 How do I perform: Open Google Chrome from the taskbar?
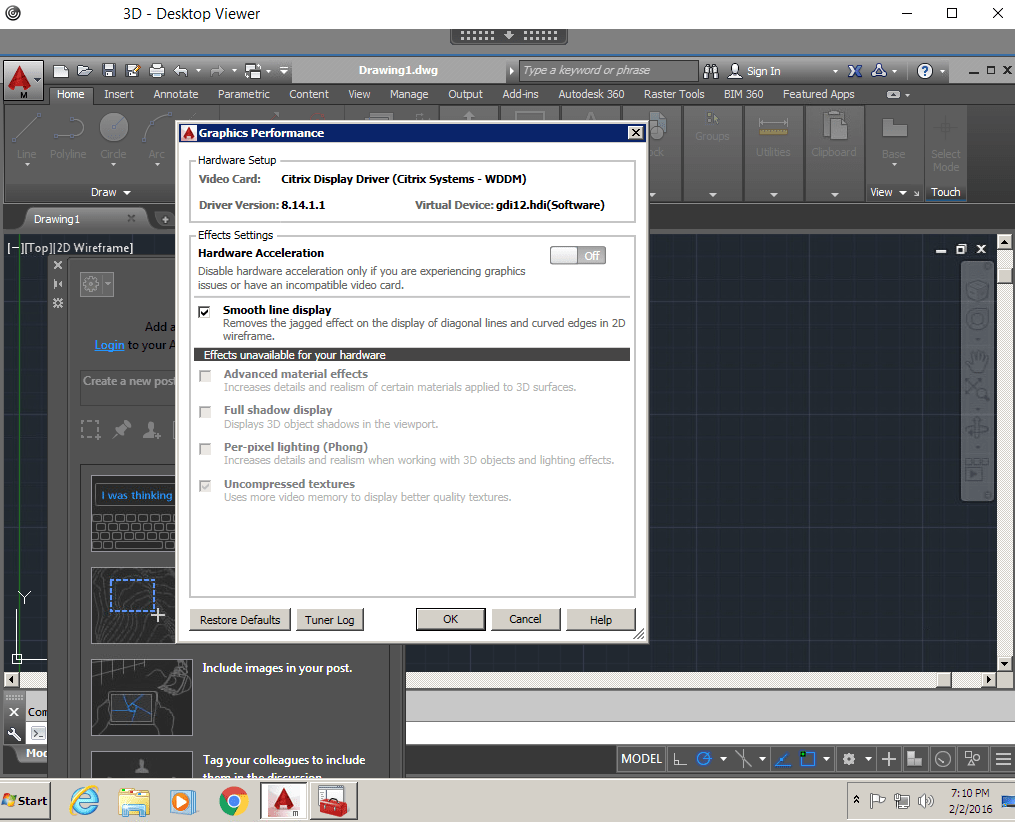click(233, 802)
